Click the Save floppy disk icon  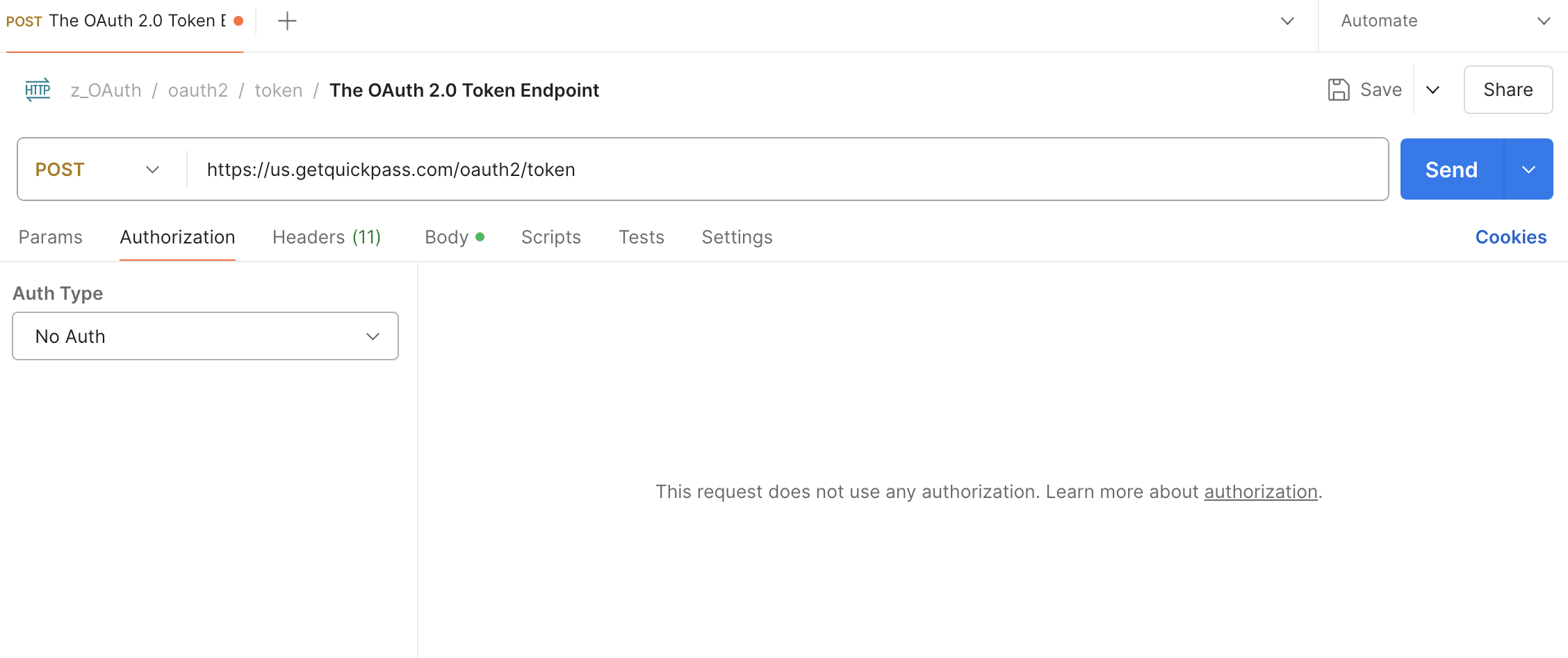[x=1339, y=90]
